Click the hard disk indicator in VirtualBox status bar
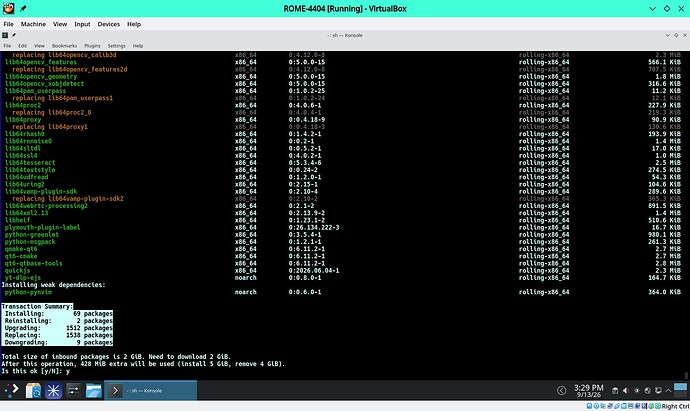Viewport: 690px width, 411px height. [589, 406]
